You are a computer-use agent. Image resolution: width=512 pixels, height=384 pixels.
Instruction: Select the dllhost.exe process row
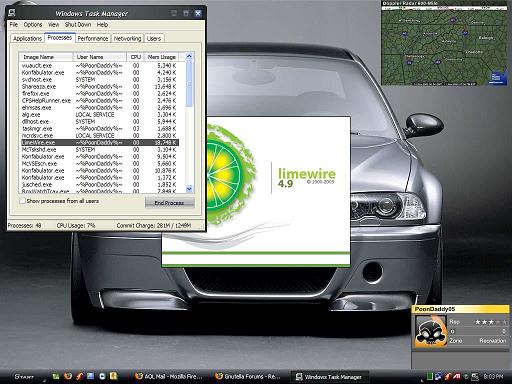click(99, 122)
